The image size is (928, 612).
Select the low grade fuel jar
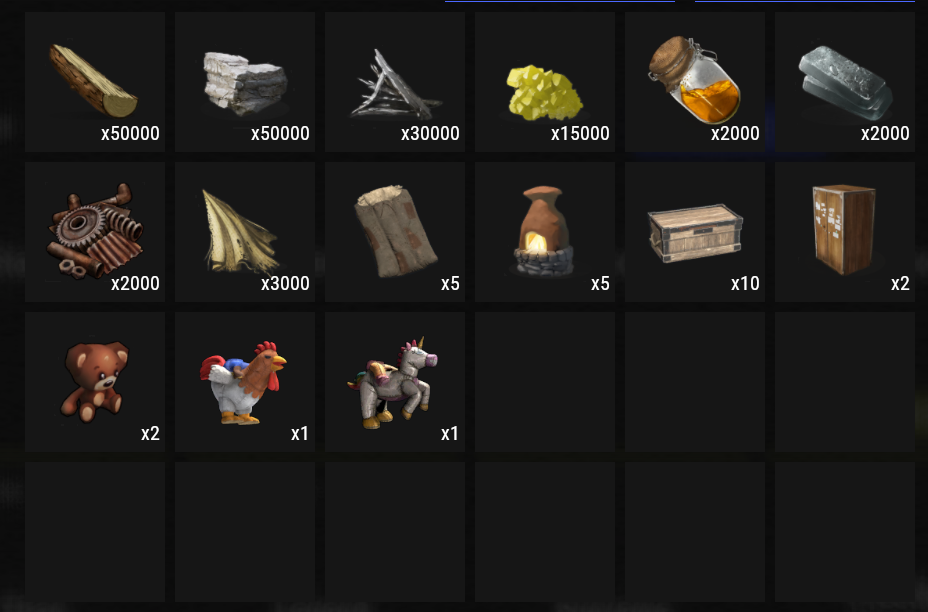695,82
